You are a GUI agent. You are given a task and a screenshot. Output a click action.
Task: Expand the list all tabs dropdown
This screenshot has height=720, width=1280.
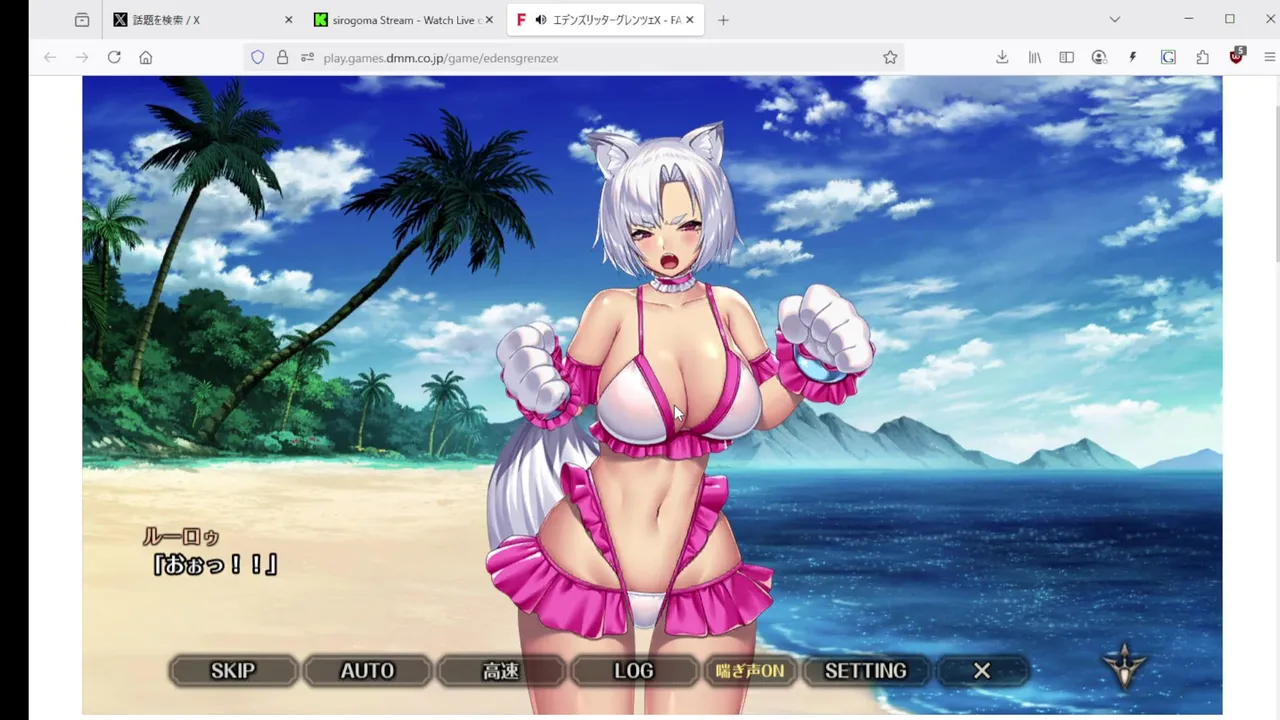[1115, 19]
